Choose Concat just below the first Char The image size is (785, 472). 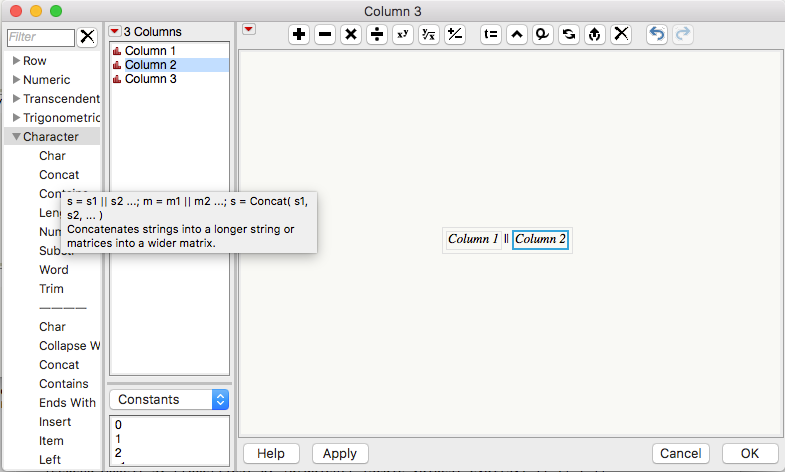(59, 175)
